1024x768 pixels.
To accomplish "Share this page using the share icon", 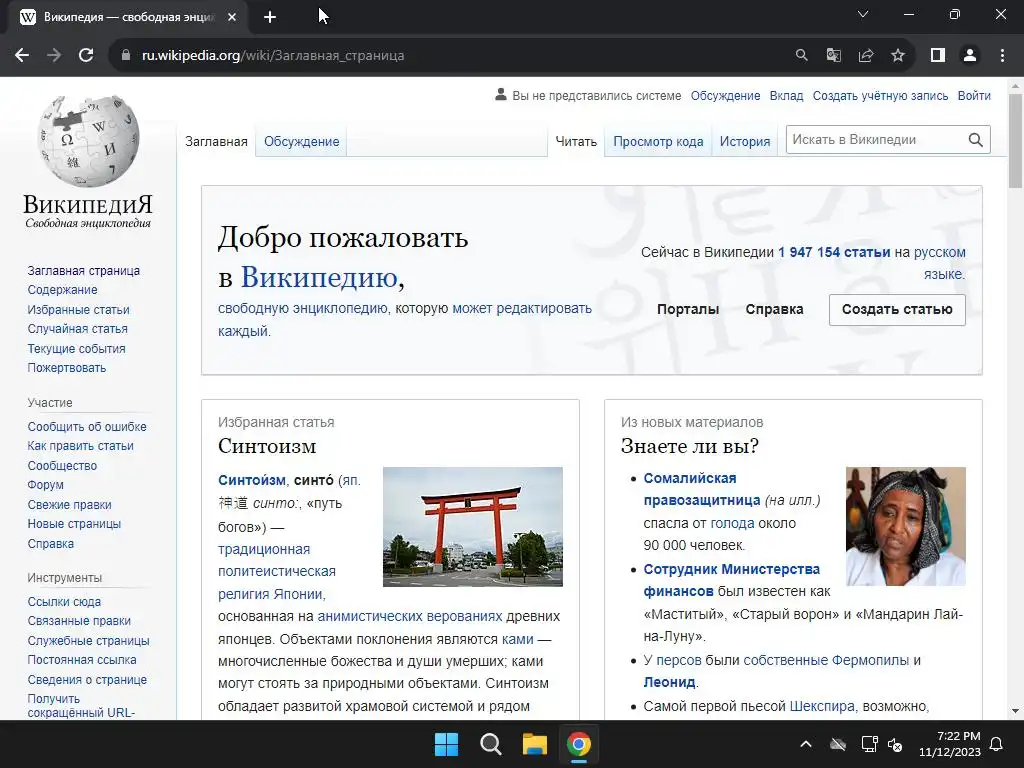I will point(865,56).
